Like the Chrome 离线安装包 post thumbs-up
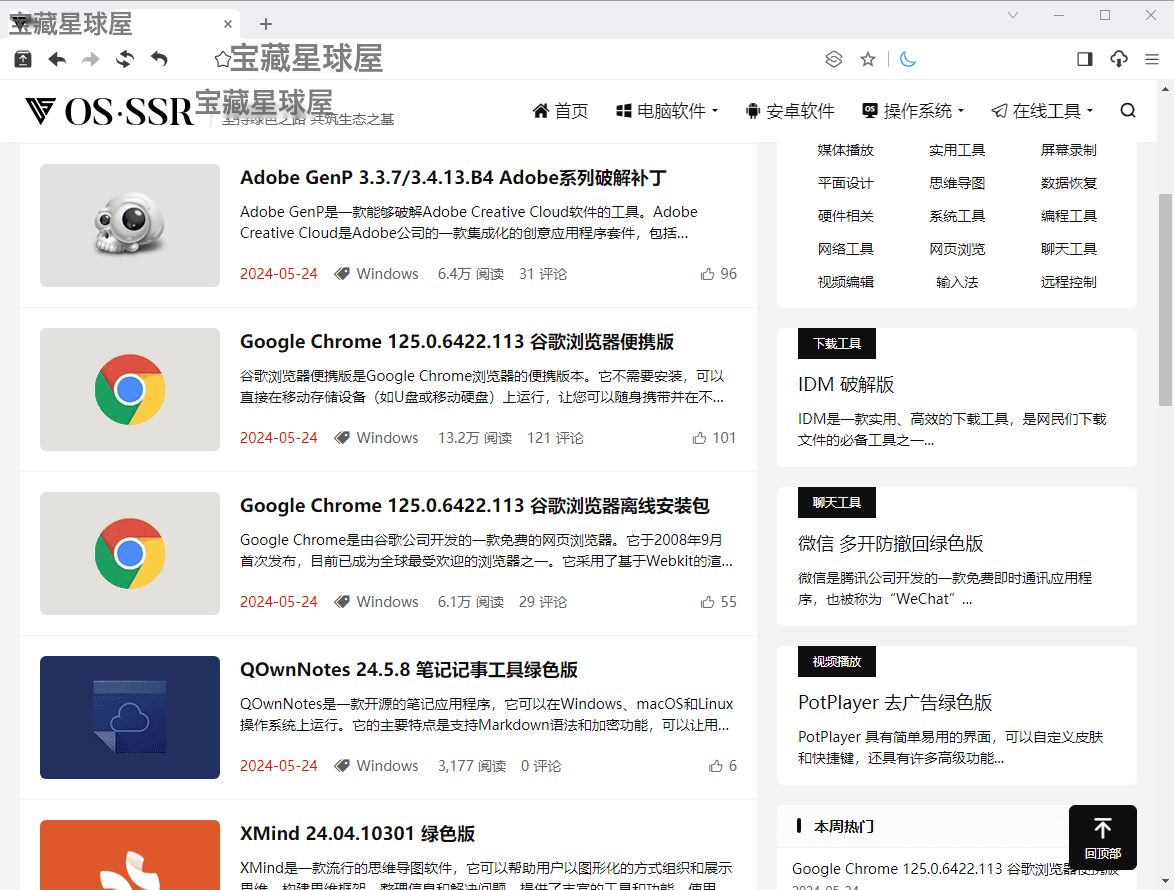Image resolution: width=1174 pixels, height=890 pixels. tap(708, 602)
